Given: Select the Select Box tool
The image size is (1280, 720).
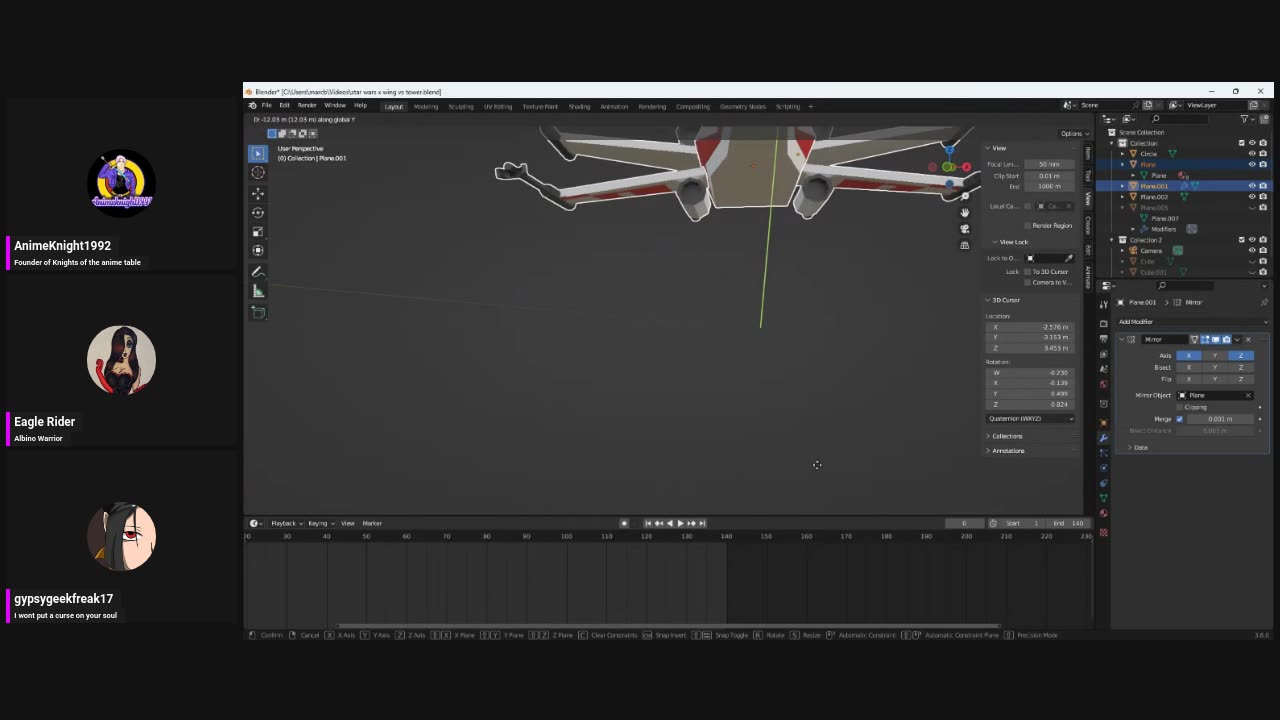Looking at the screenshot, I should point(258,154).
